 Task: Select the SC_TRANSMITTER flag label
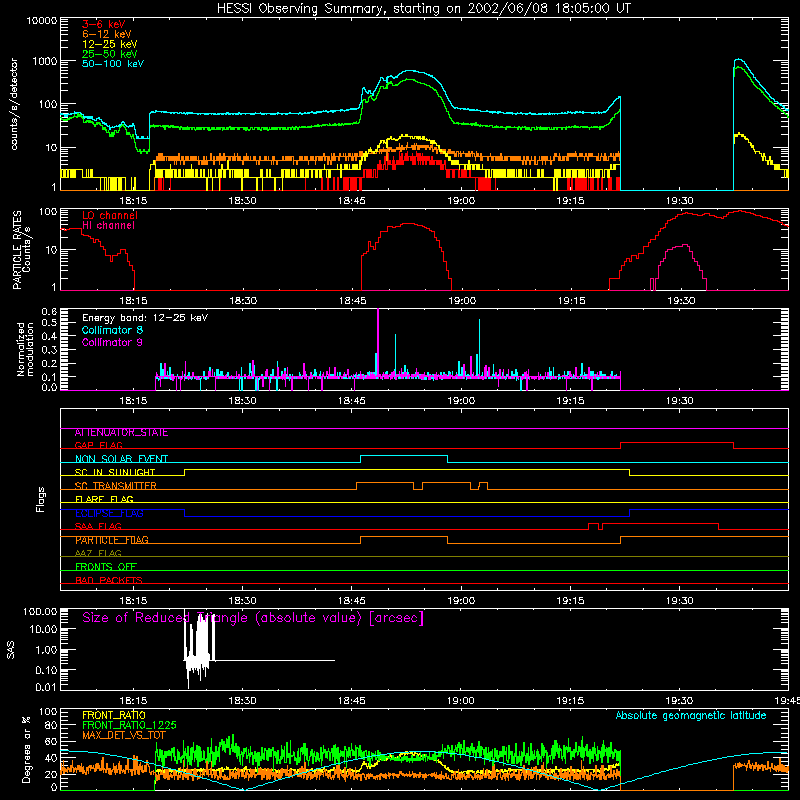(x=116, y=486)
